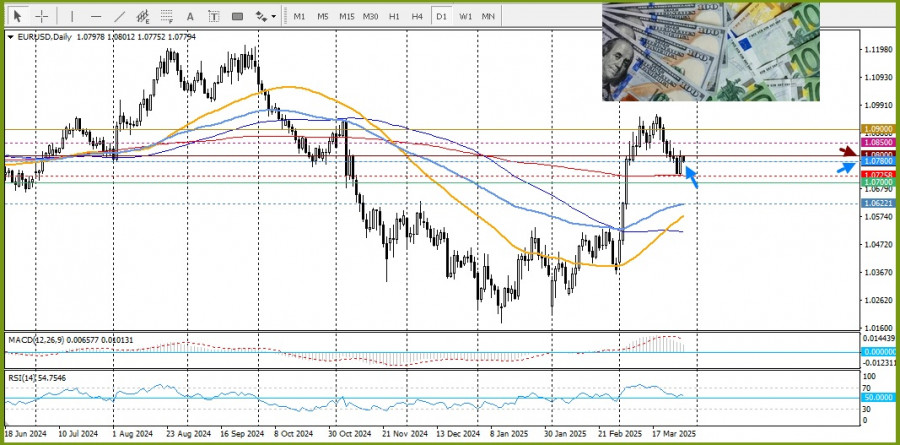Viewport: 900px width, 445px height.
Task: Toggle the H1 timeframe button
Action: coord(394,16)
